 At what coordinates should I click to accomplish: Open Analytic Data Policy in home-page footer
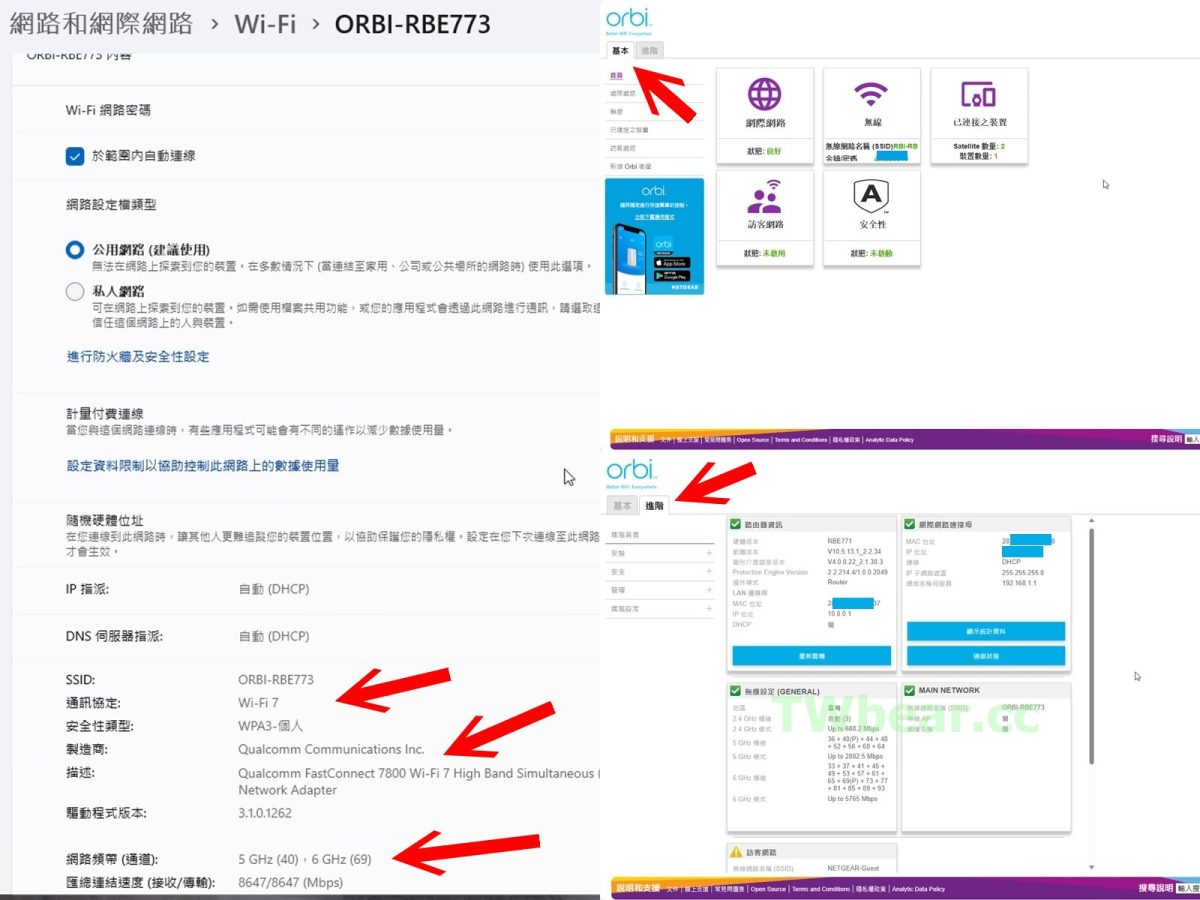(x=889, y=440)
